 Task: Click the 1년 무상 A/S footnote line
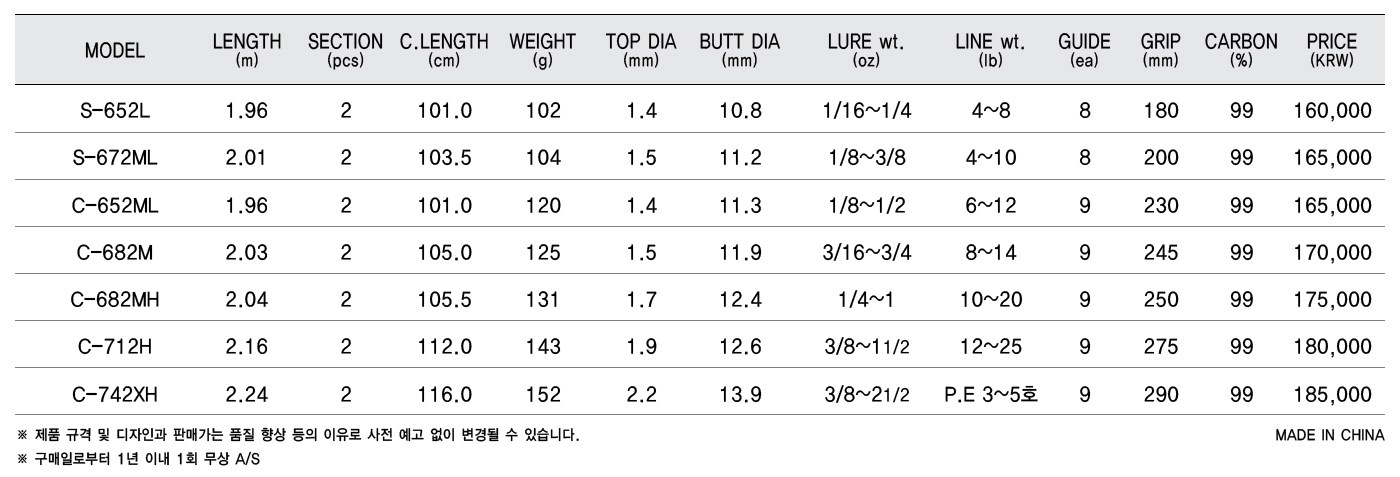(x=138, y=459)
